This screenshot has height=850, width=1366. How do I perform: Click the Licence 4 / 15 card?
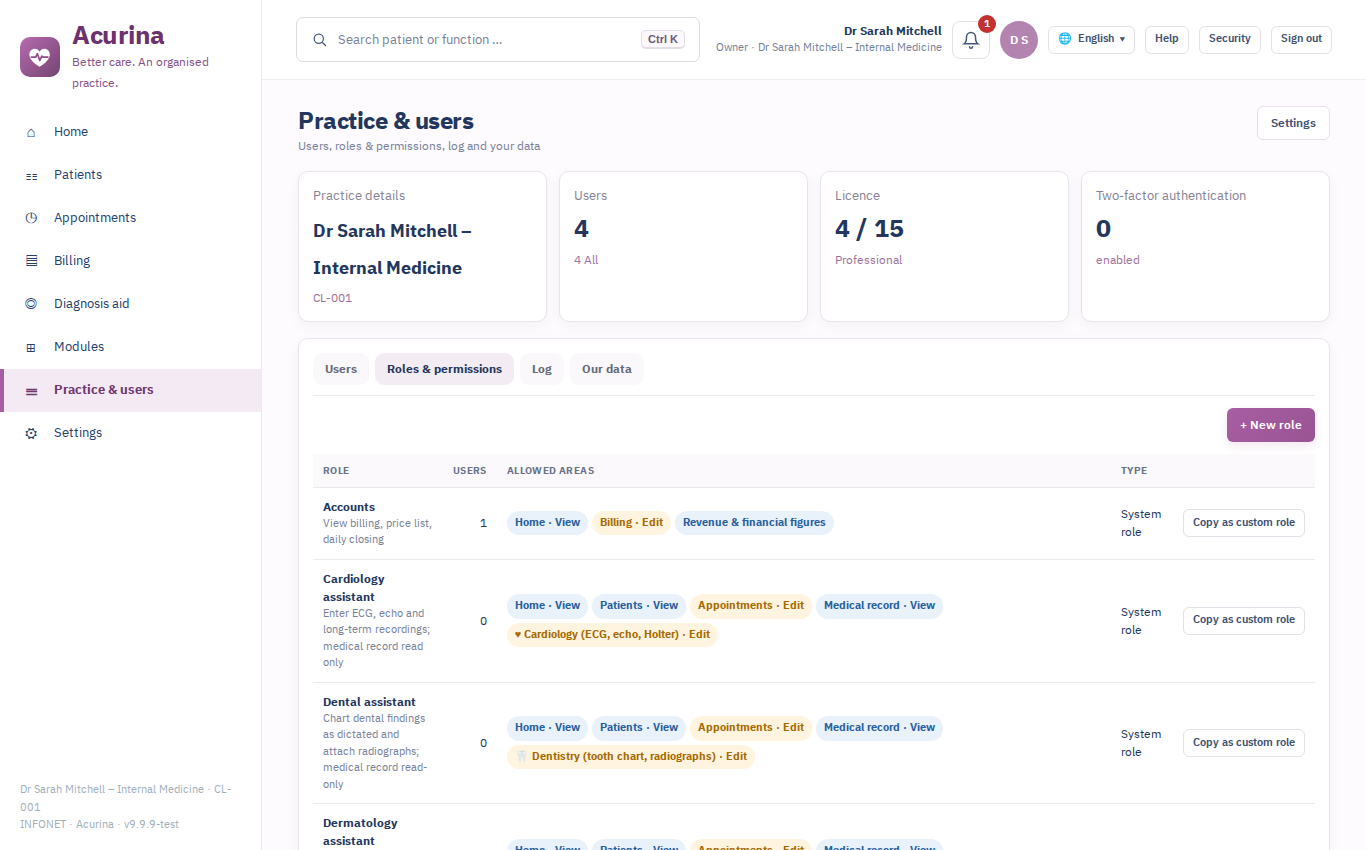pos(944,246)
